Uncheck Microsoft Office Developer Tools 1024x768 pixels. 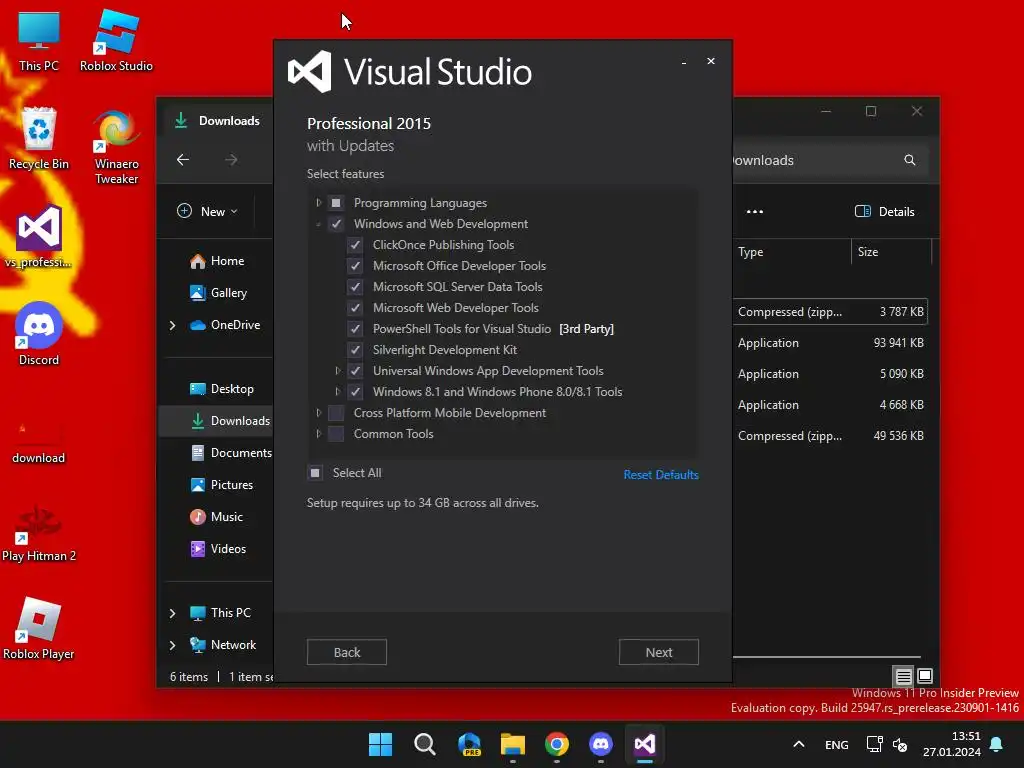point(355,266)
